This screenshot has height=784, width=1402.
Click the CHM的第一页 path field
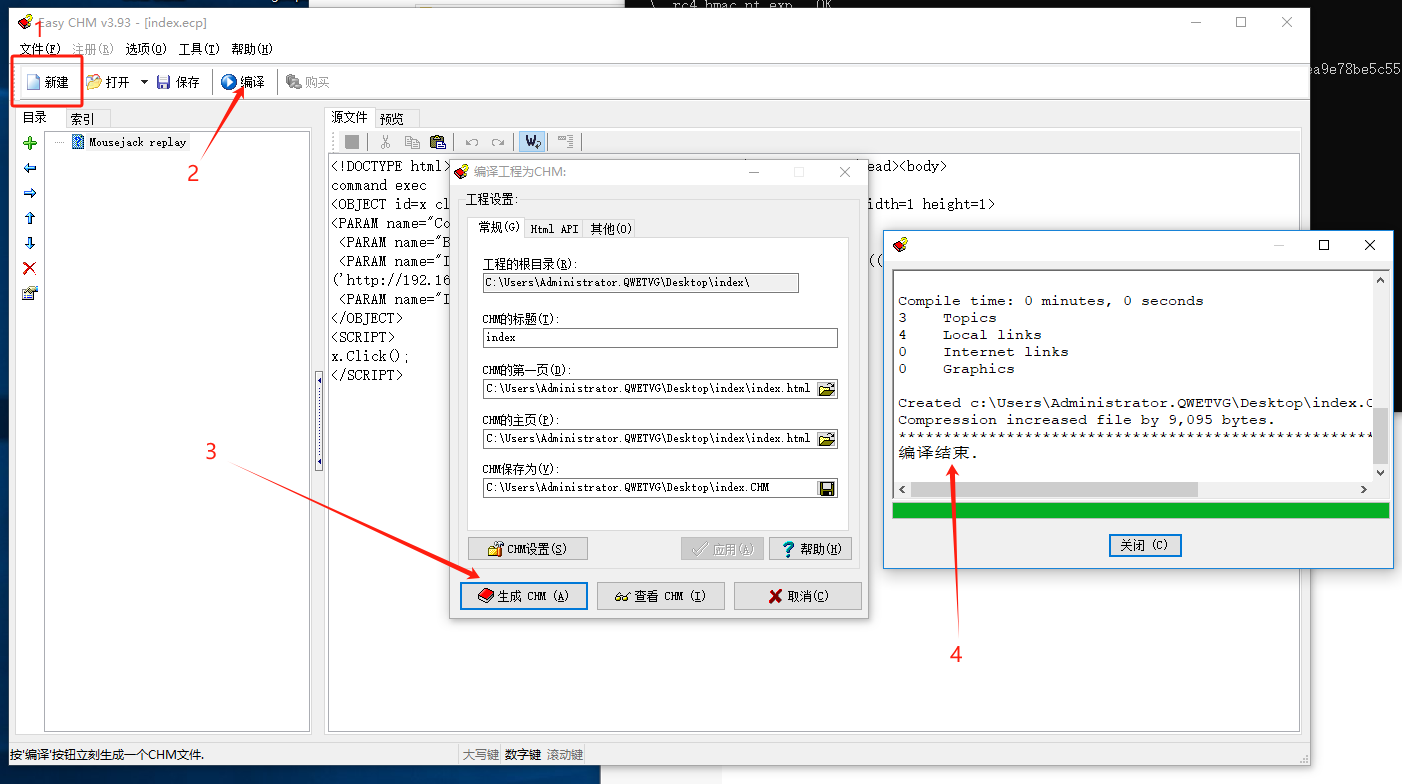tap(649, 389)
